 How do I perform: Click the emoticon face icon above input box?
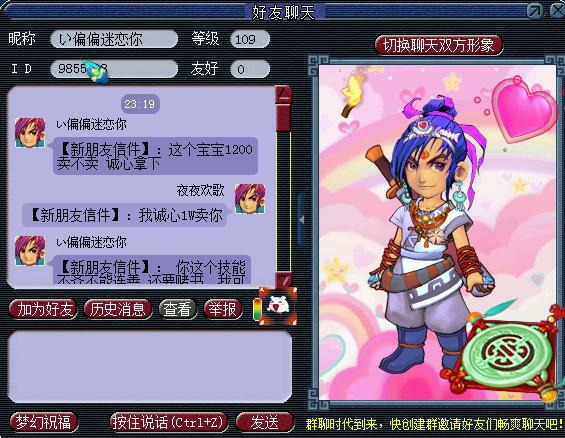click(278, 306)
